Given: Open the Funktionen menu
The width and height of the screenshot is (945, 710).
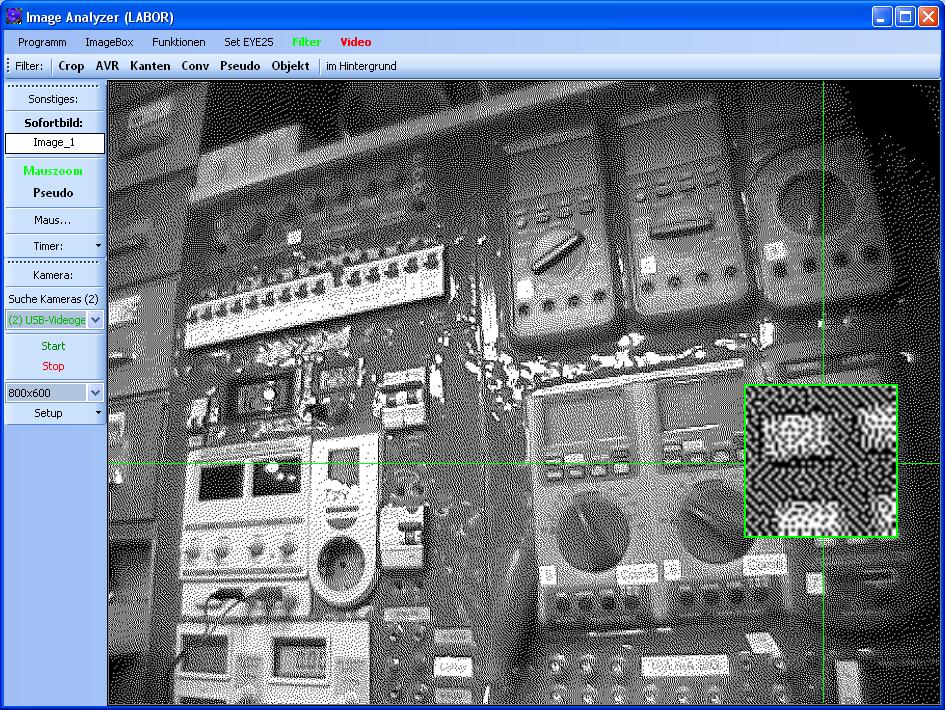Looking at the screenshot, I should [179, 42].
